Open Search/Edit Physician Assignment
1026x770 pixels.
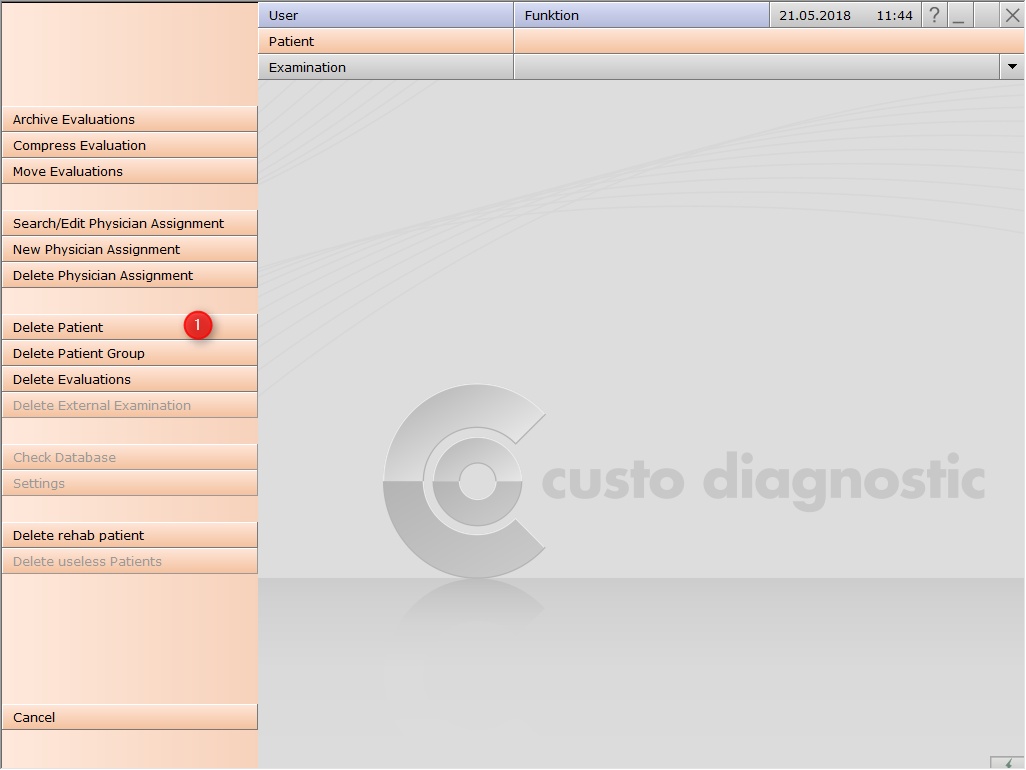click(130, 223)
